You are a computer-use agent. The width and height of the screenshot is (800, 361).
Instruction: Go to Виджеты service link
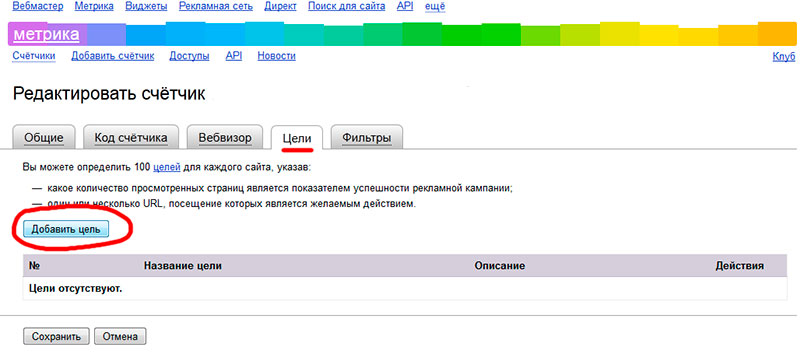click(146, 7)
